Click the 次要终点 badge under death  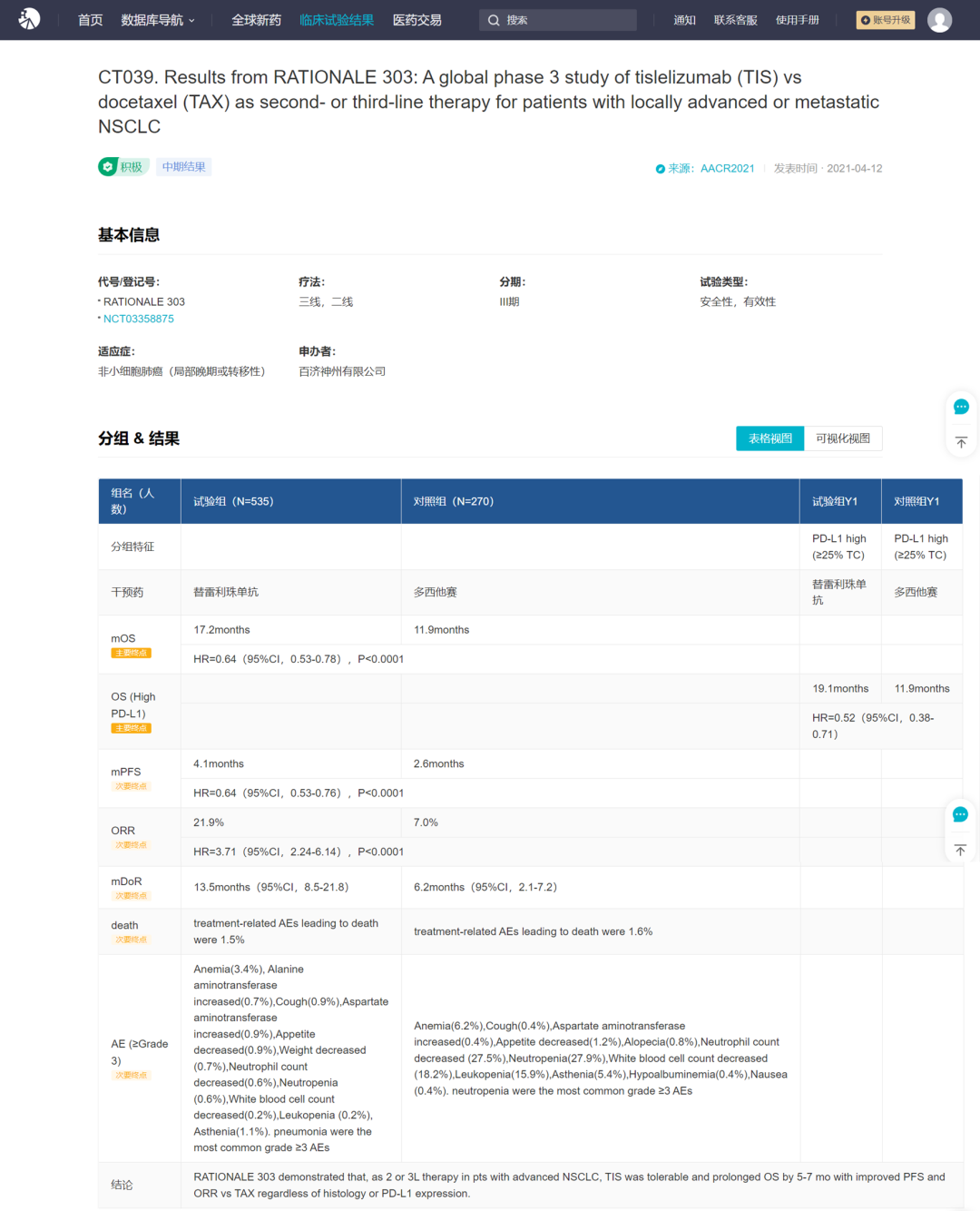(x=132, y=940)
